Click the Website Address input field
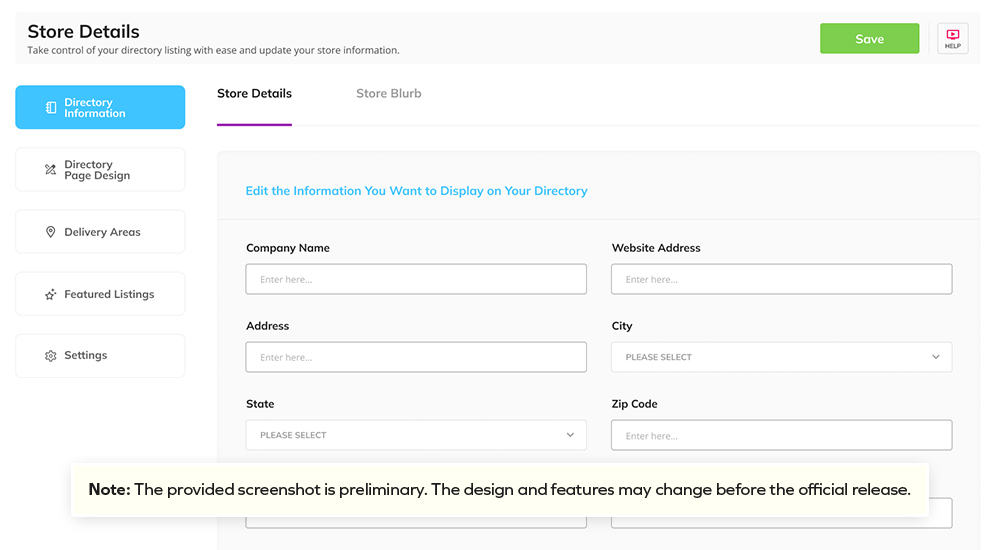This screenshot has width=1000, height=550. pyautogui.click(x=781, y=279)
